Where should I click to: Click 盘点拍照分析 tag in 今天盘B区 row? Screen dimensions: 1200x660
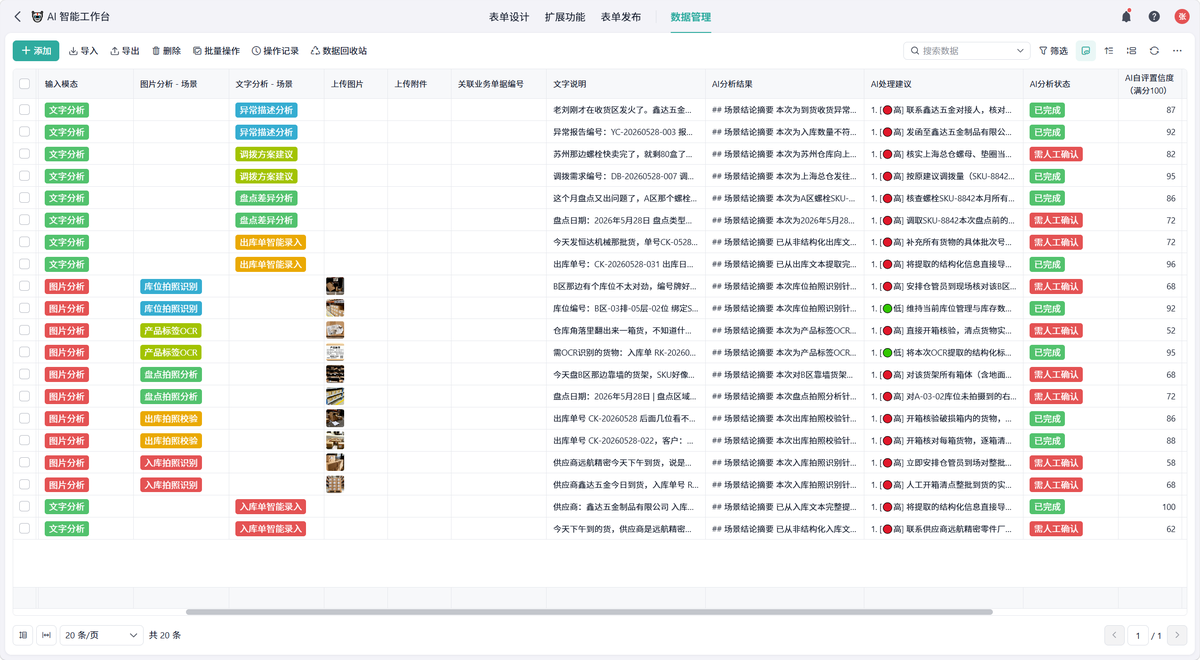(x=171, y=374)
